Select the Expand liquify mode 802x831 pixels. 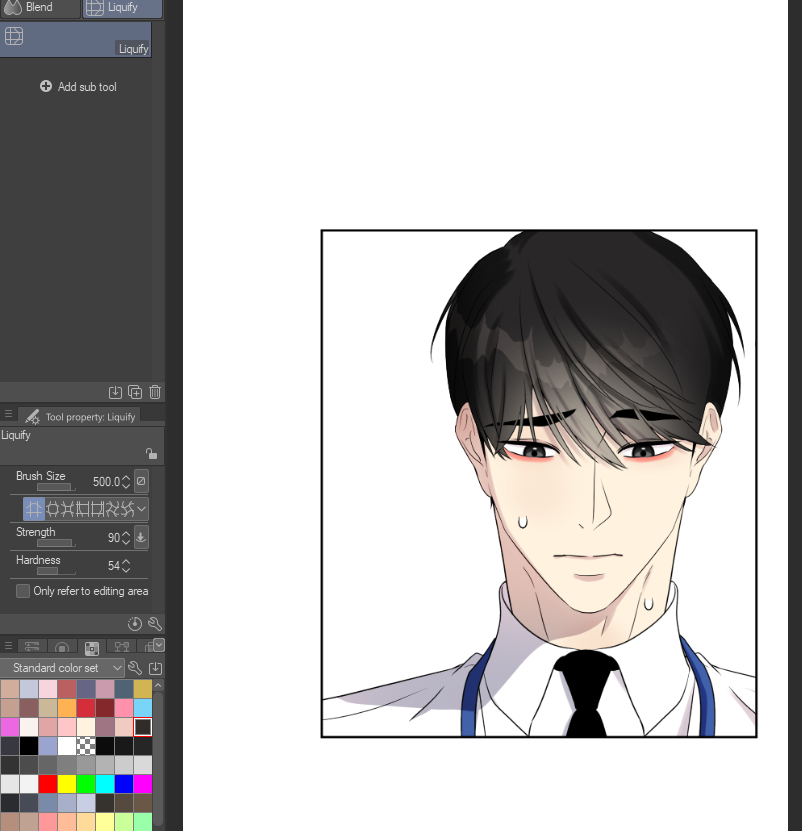(54, 509)
